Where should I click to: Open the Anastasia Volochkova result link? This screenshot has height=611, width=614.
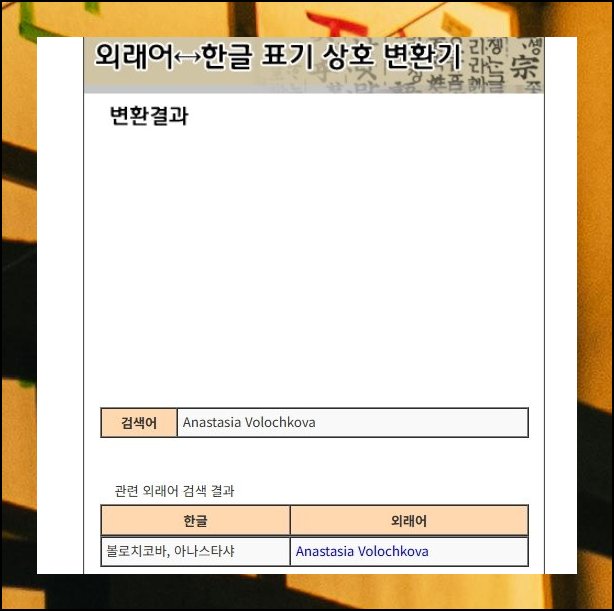click(x=362, y=551)
